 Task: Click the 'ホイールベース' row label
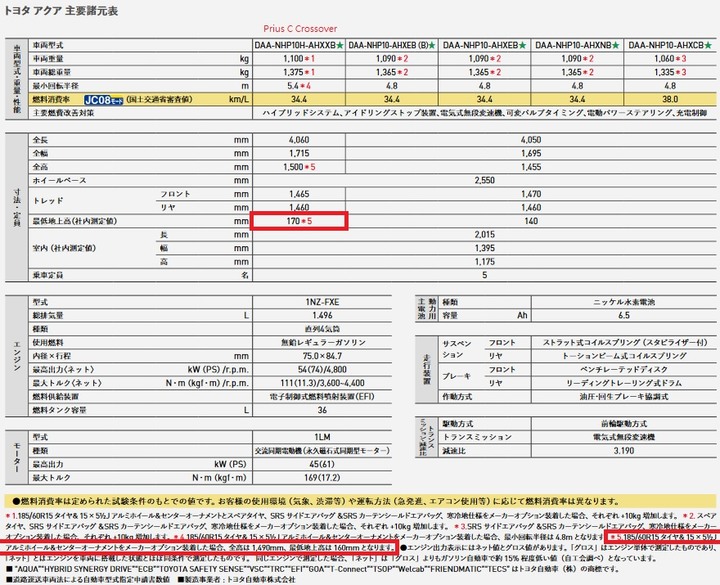pyautogui.click(x=59, y=180)
